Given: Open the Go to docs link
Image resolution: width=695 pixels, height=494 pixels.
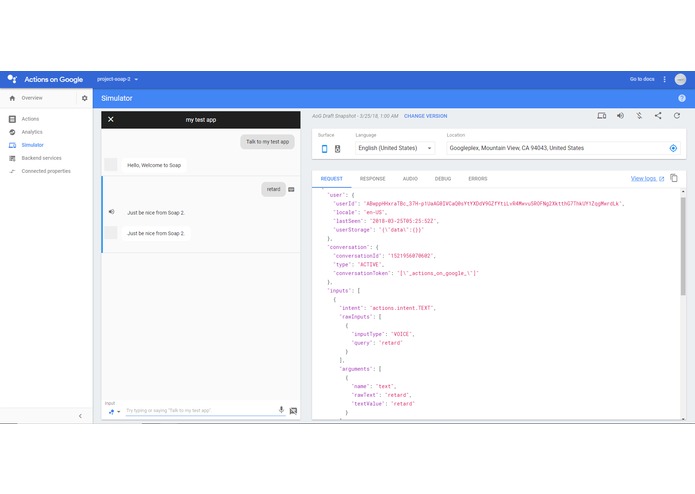Looking at the screenshot, I should [x=642, y=79].
